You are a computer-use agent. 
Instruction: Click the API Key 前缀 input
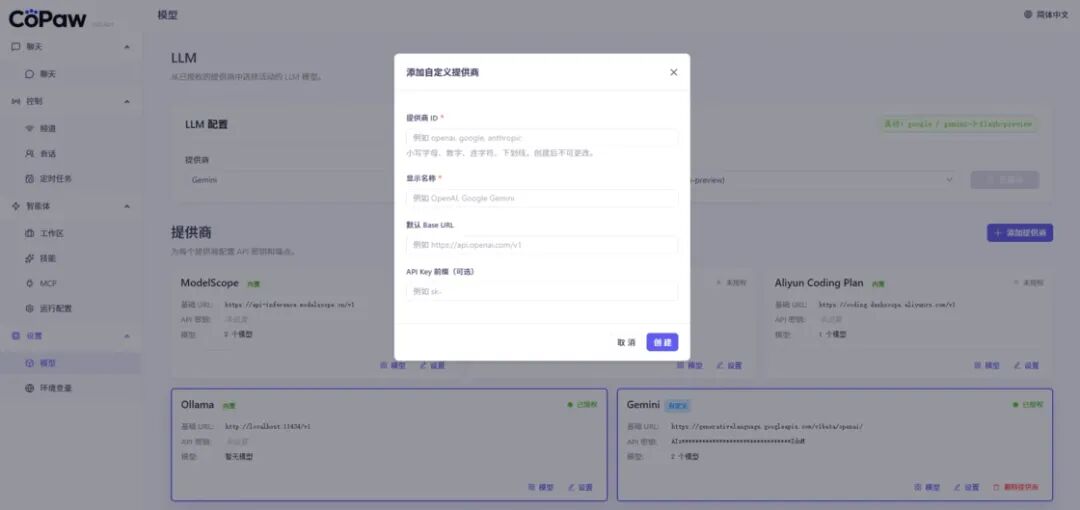542,292
